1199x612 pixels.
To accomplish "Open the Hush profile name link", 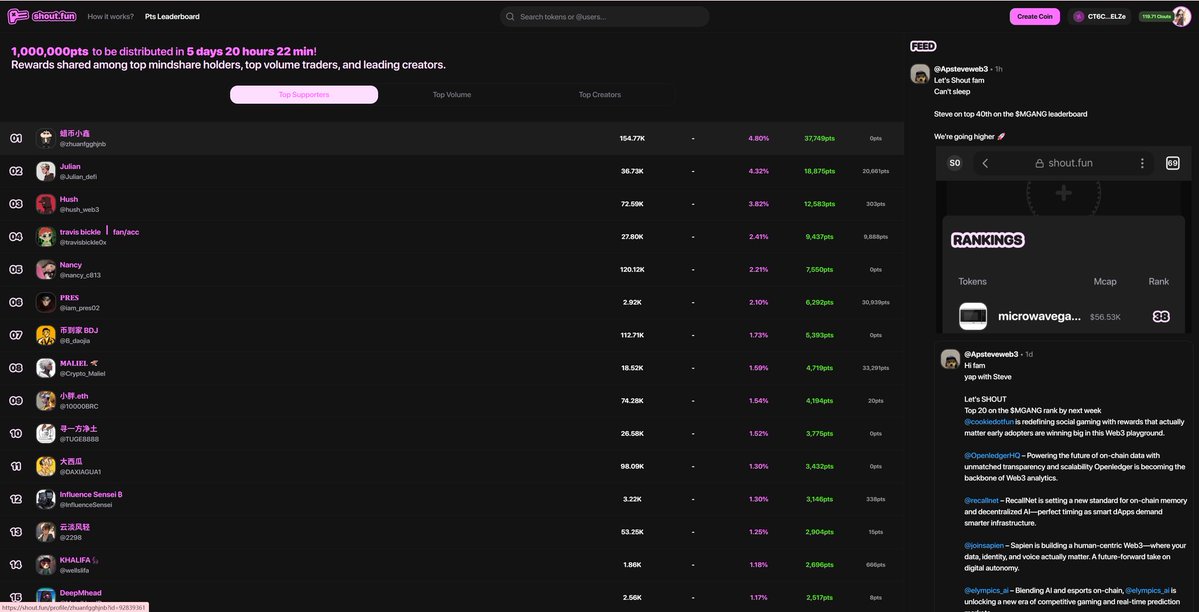I will (x=69, y=199).
